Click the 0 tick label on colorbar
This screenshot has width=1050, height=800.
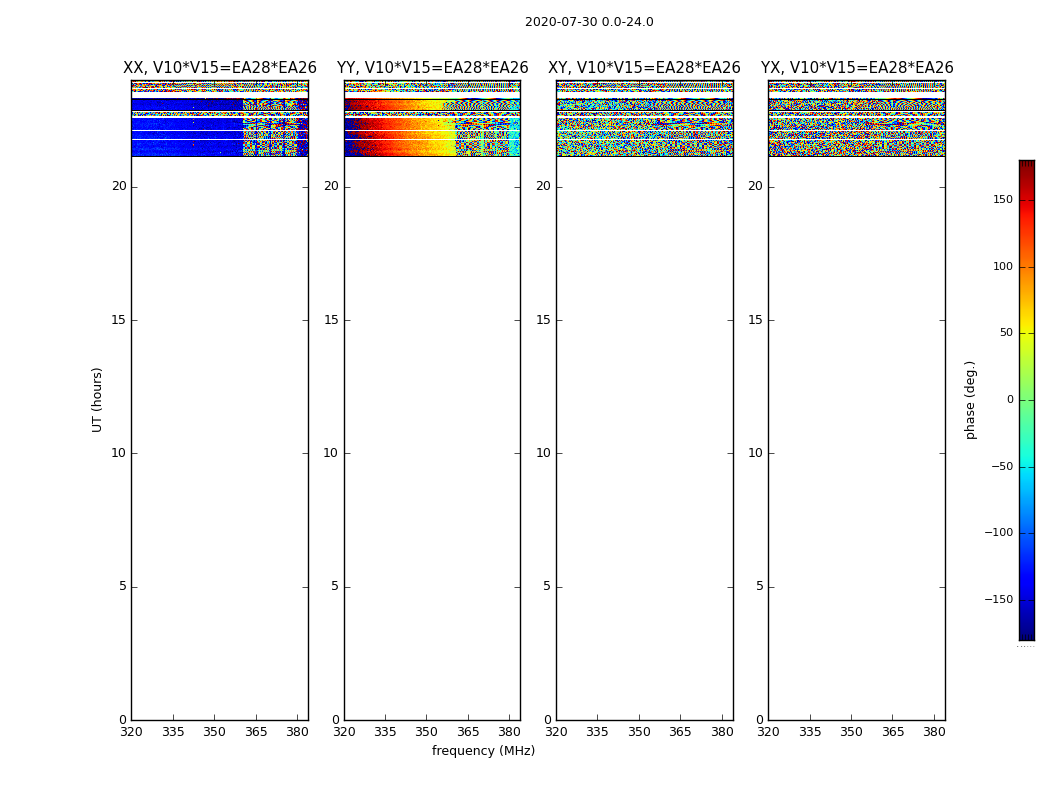pos(1009,400)
